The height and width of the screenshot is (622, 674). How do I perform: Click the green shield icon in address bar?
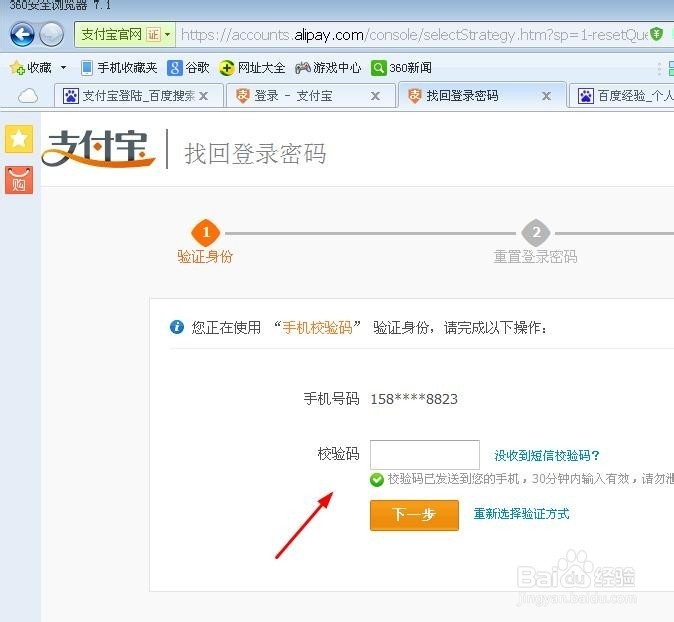(656, 34)
